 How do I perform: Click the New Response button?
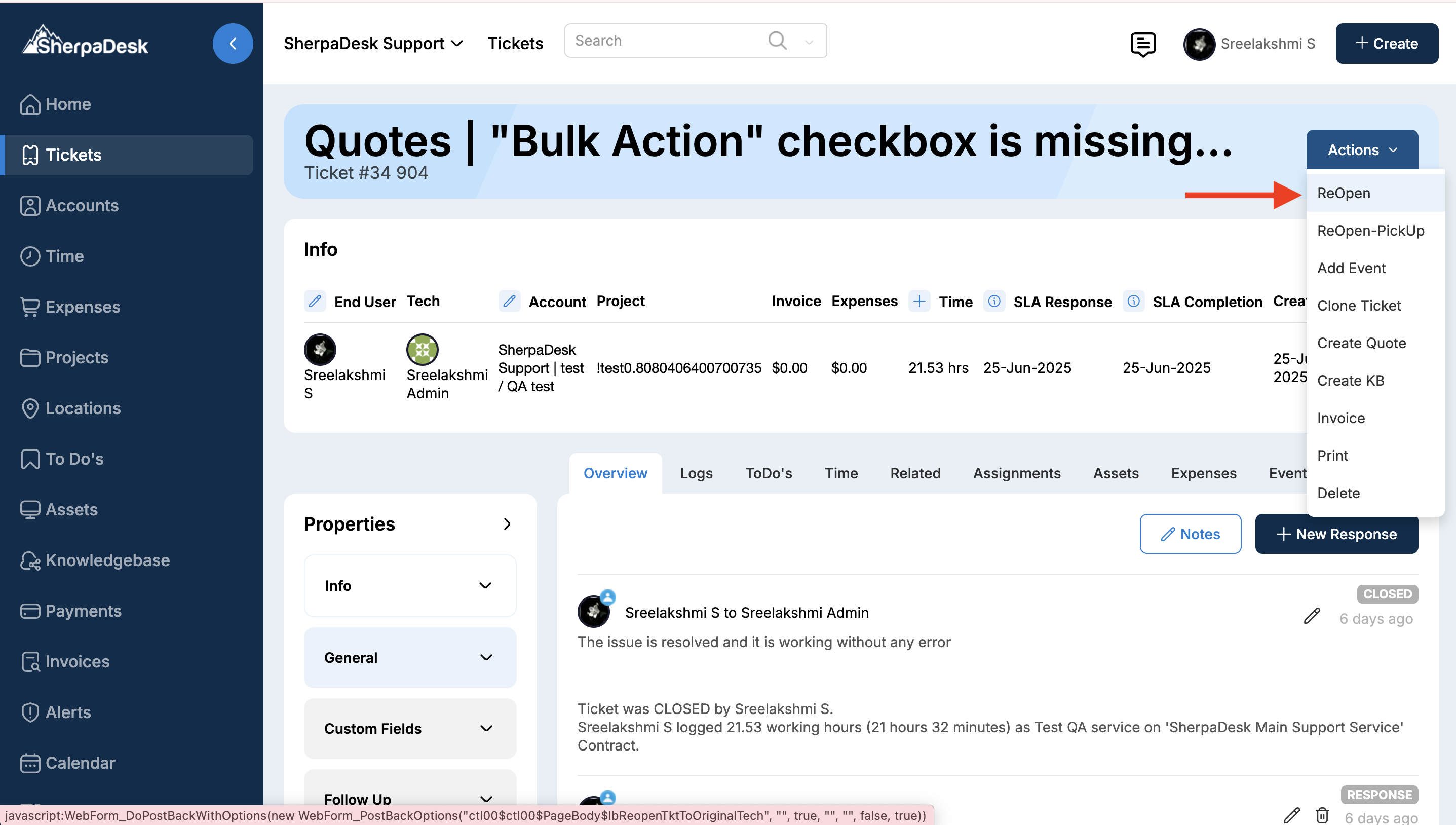(x=1336, y=534)
